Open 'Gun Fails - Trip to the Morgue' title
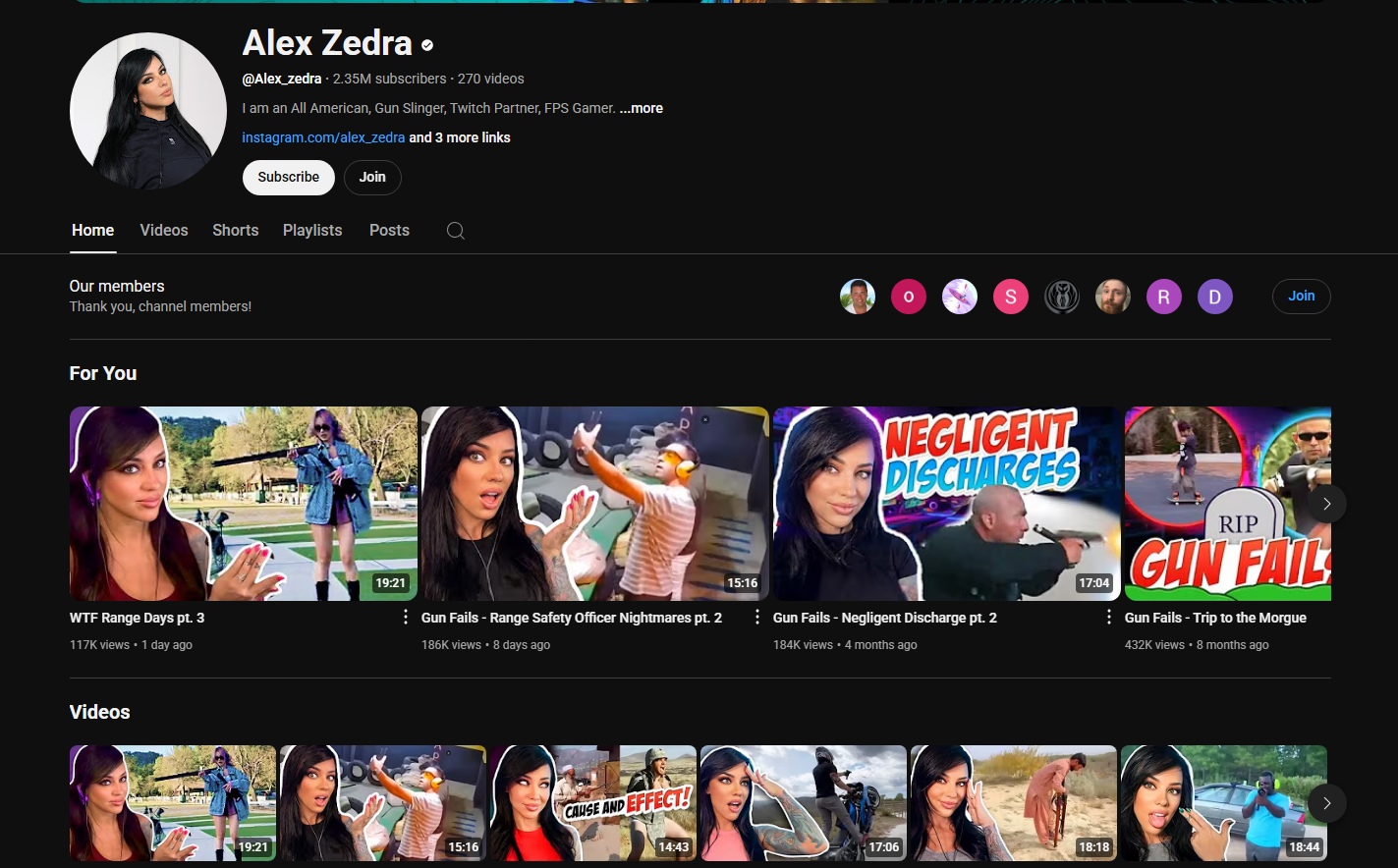The width and height of the screenshot is (1398, 868). coord(1215,618)
